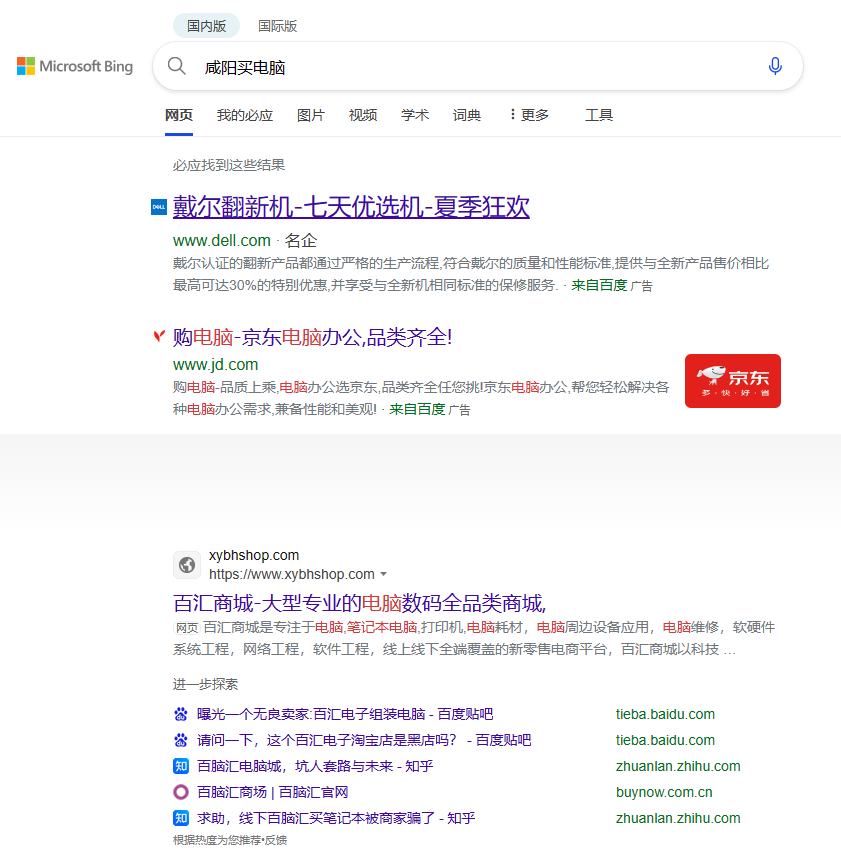Visit www.dell.com URL link
The height and width of the screenshot is (860, 841).
click(x=222, y=240)
